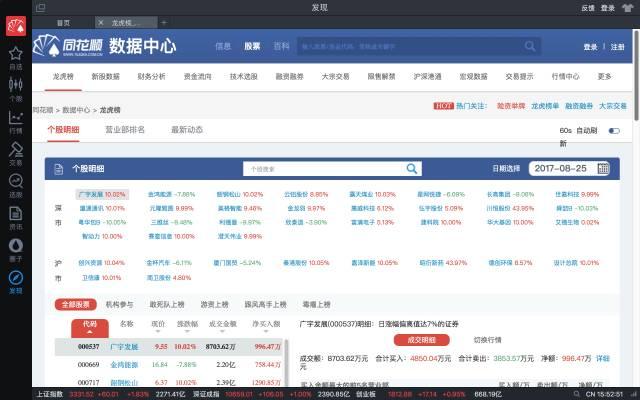Switch to the 营业部排名 tab

[125, 129]
